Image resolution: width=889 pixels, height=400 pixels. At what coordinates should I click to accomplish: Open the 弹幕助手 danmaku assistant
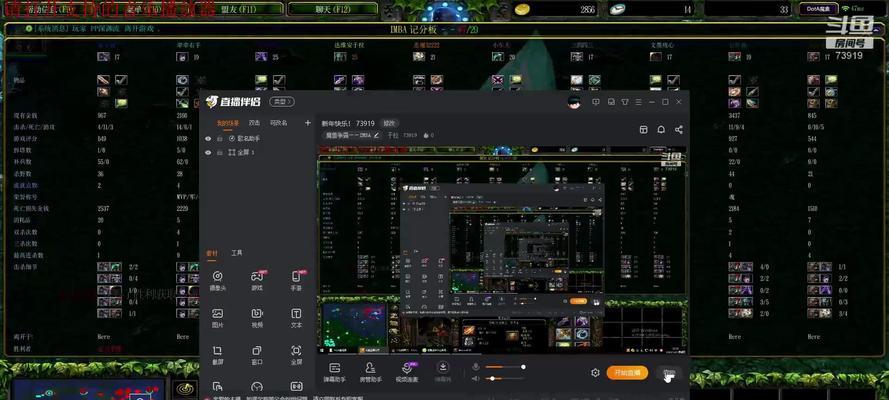coord(335,372)
